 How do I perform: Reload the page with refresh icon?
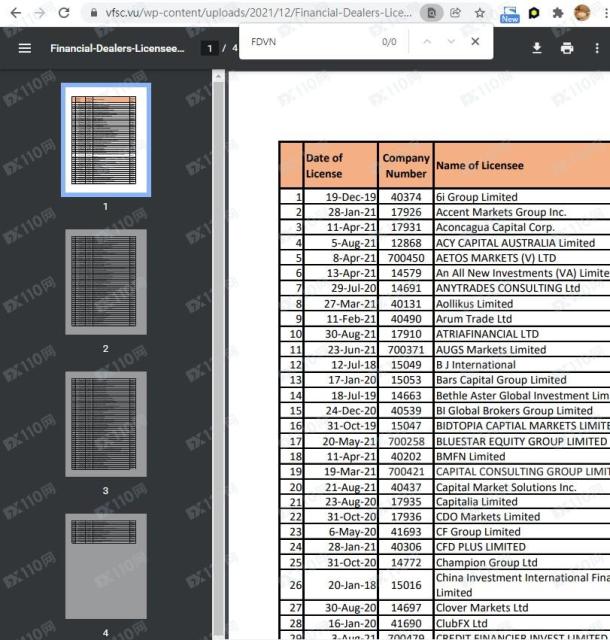(x=64, y=13)
